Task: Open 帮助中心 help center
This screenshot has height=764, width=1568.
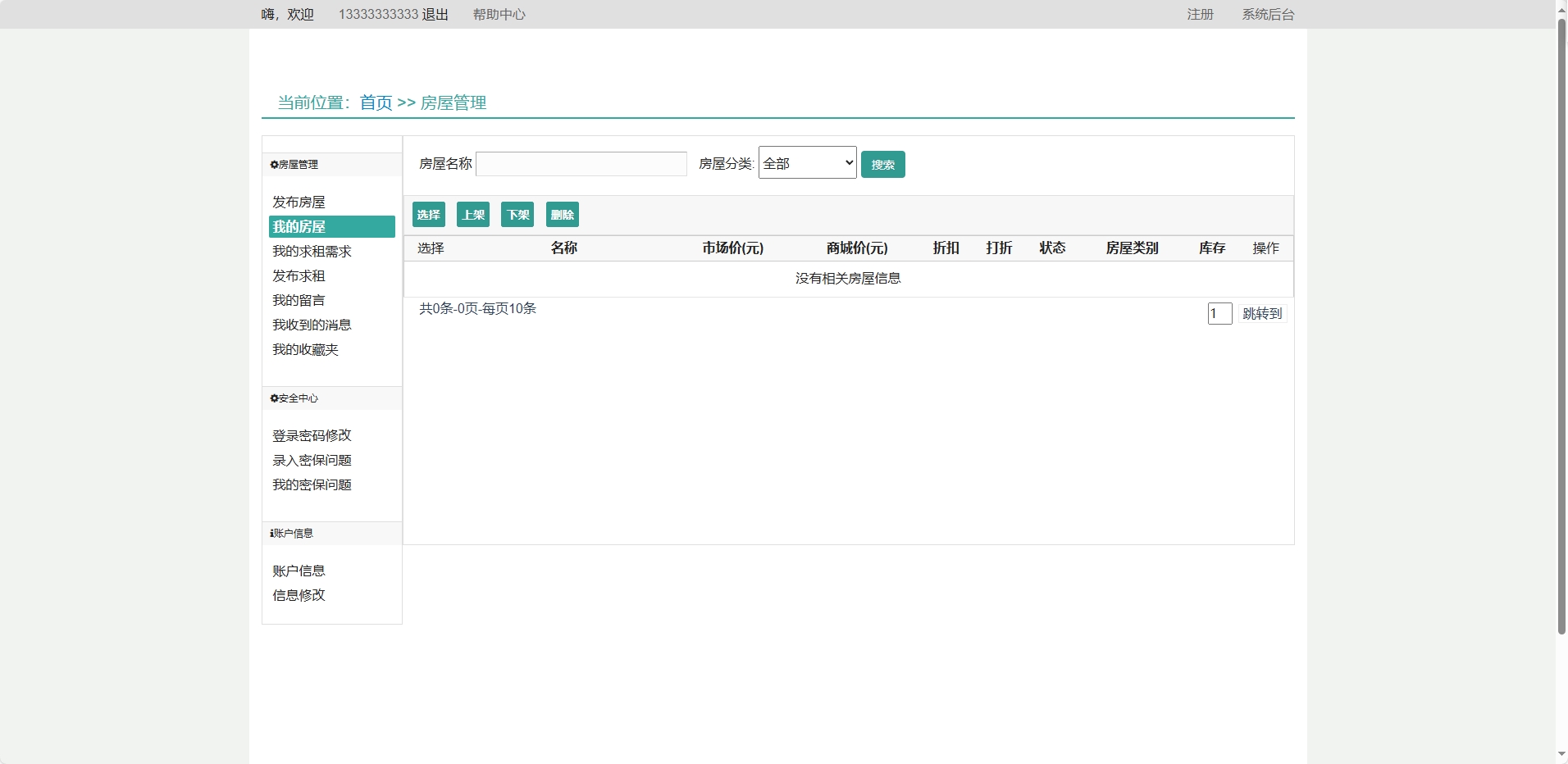Action: pos(499,15)
